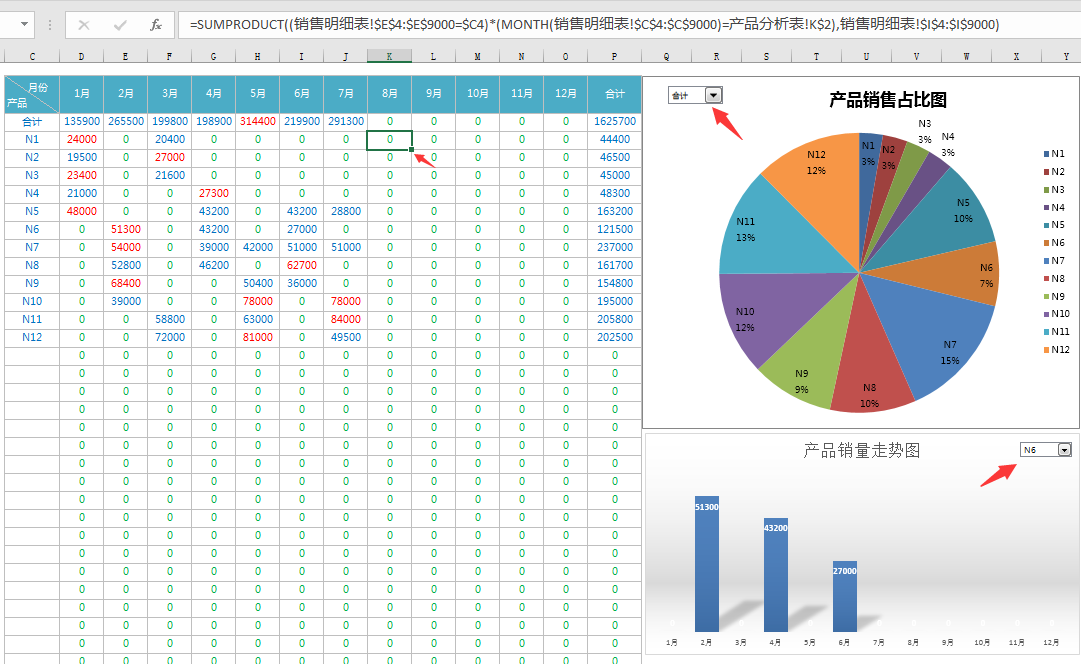The height and width of the screenshot is (664, 1081).
Task: Select the N6 product row label
Action: (32, 229)
